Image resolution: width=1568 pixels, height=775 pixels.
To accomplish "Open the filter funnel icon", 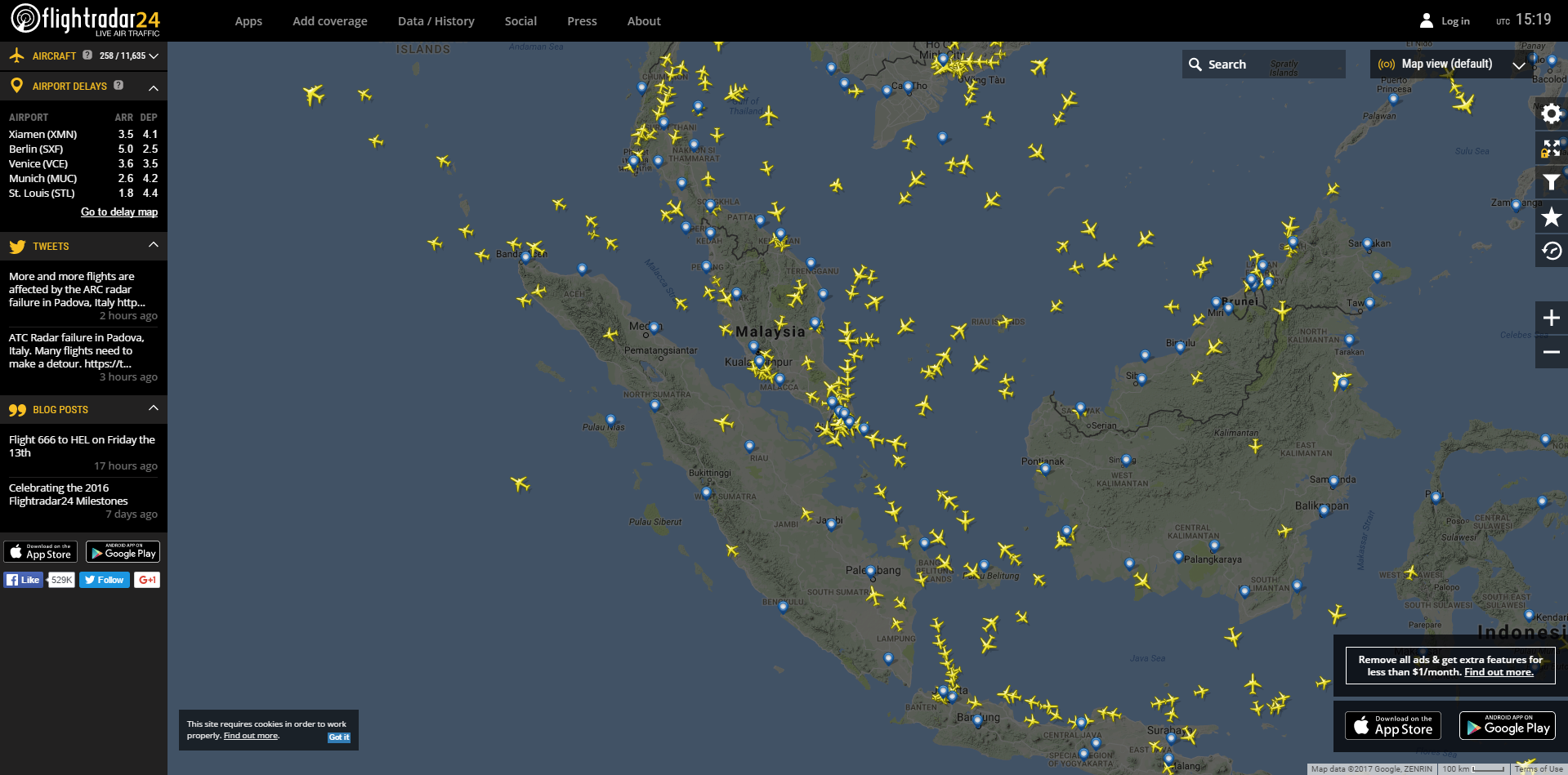I will coord(1551,183).
